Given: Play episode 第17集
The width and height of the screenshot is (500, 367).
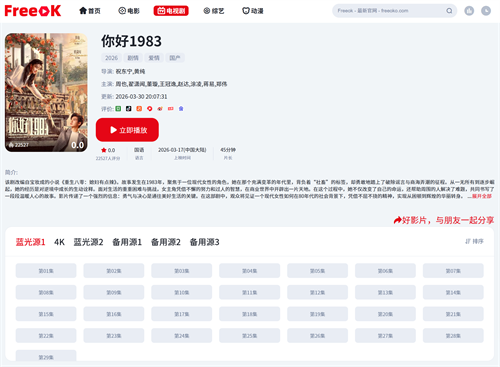Looking at the screenshot, I should pos(182,314).
